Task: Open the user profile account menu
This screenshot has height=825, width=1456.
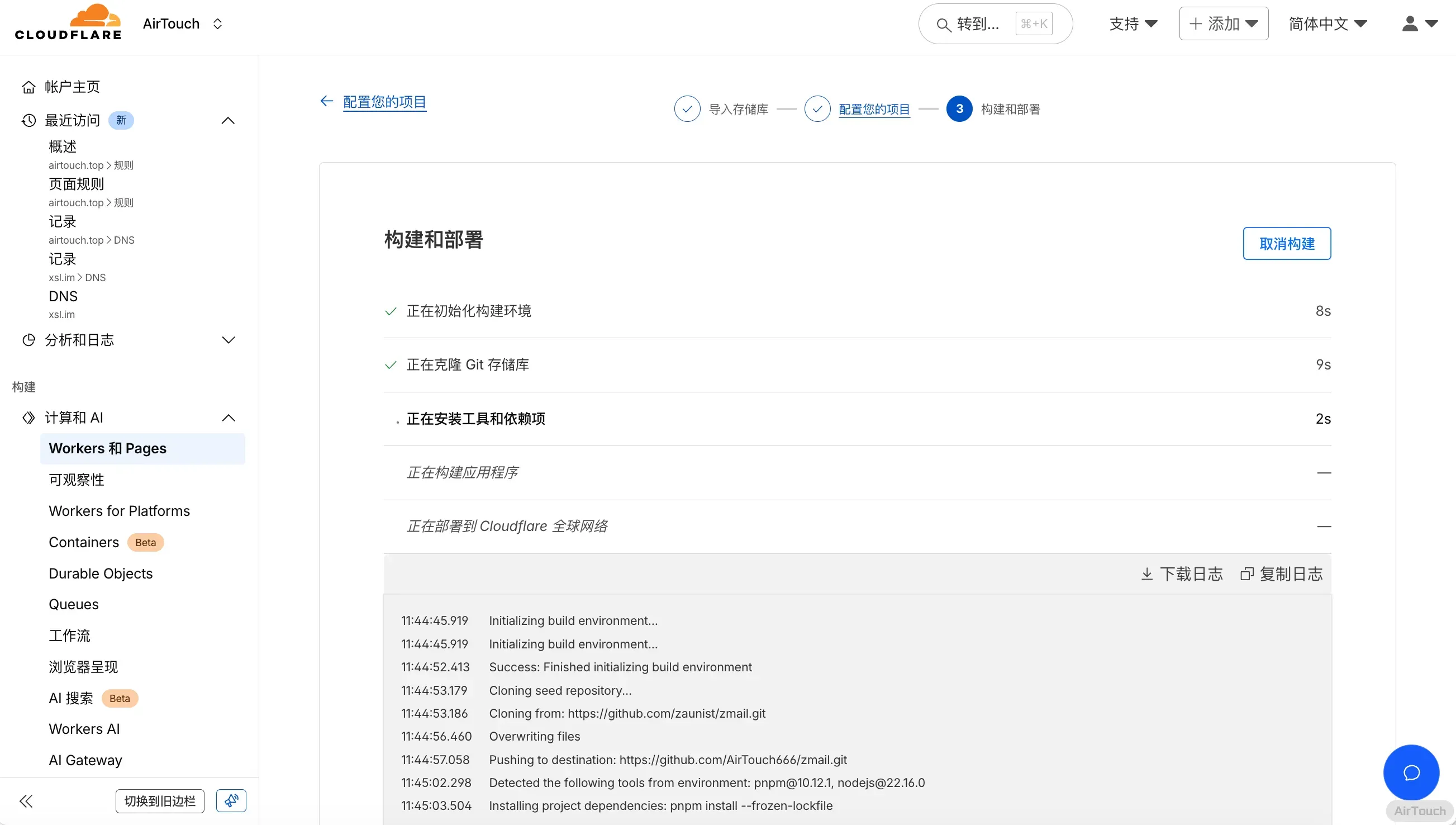Action: point(1419,24)
